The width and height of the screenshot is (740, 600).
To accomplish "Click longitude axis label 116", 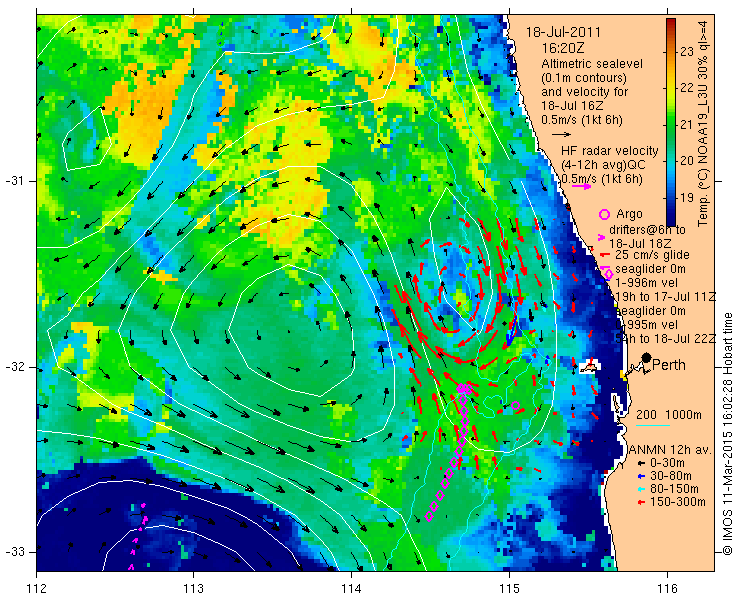I will 667,588.
